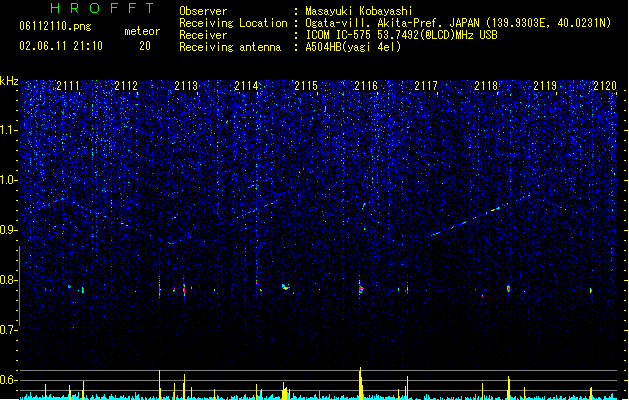Click the 2117 time marker
Screen dimensions: 629x400
point(426,86)
